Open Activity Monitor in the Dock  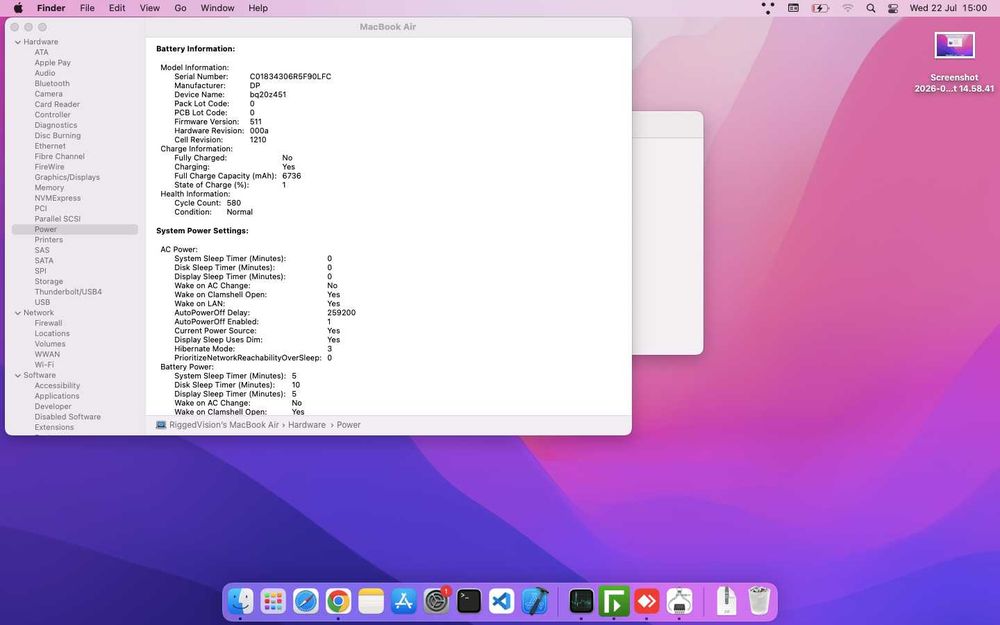pyautogui.click(x=581, y=601)
